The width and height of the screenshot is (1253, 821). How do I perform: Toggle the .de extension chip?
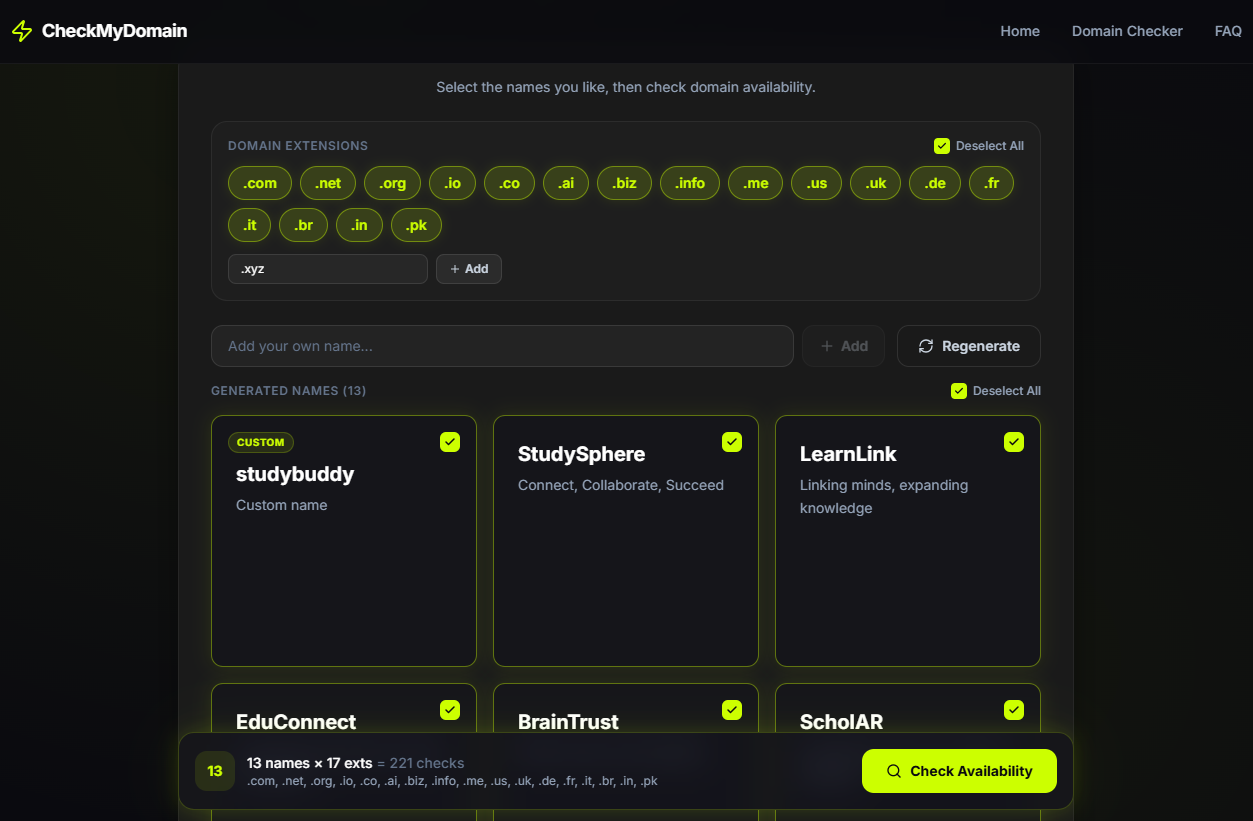coord(935,183)
